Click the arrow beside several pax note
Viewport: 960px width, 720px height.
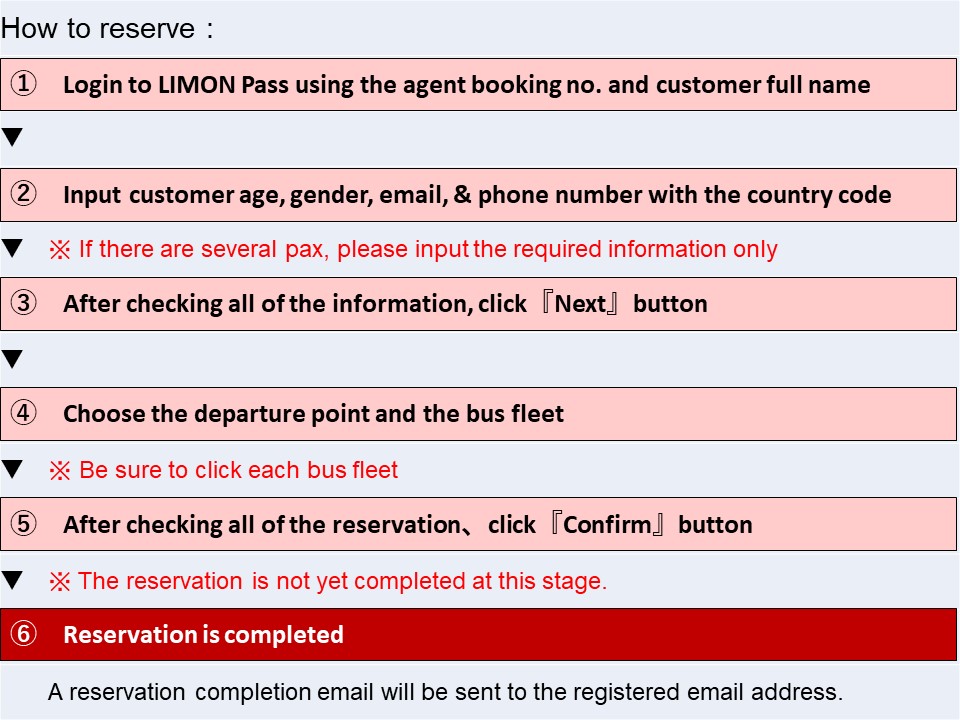pos(12,249)
